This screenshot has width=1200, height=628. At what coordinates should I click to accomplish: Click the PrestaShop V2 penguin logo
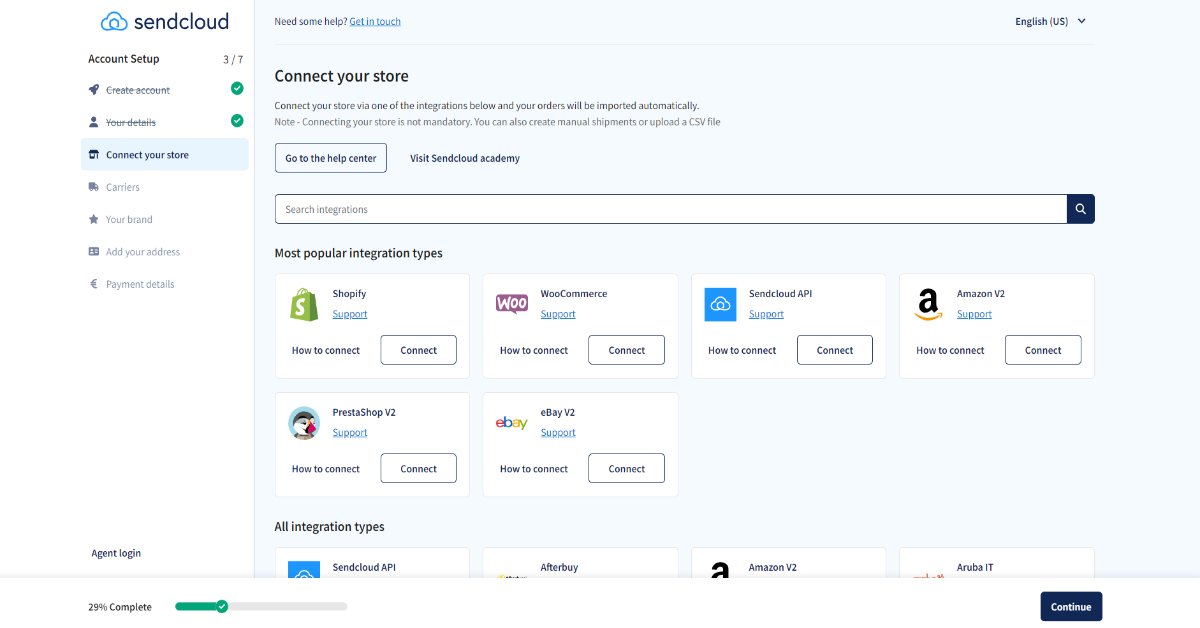click(304, 423)
